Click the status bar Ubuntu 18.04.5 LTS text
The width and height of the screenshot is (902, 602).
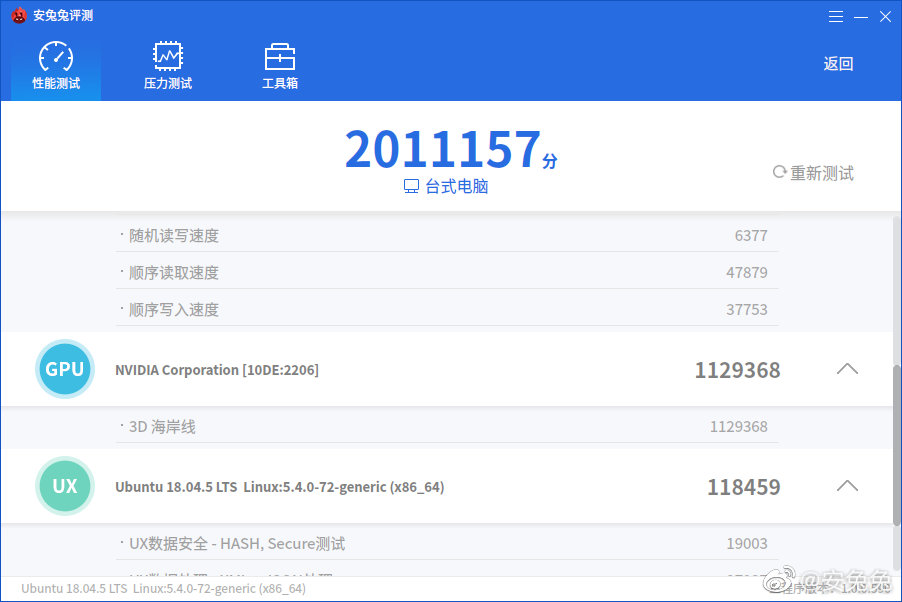point(163,589)
